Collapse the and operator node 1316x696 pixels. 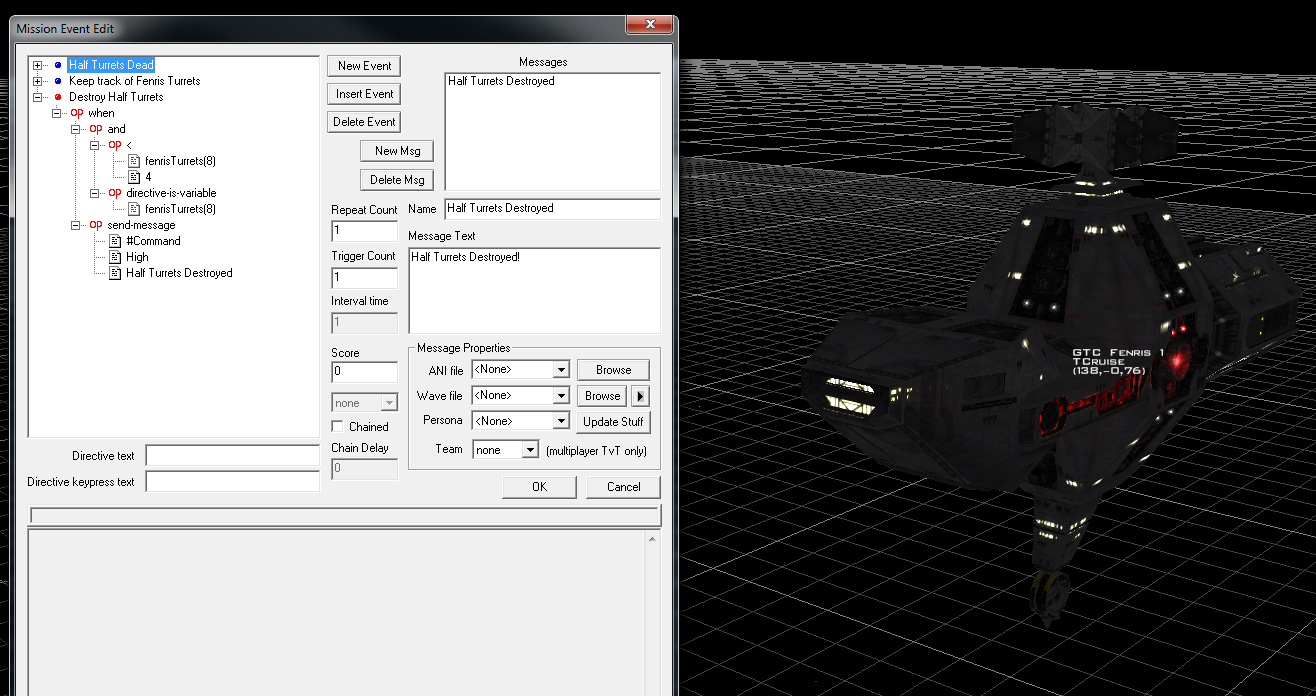[76, 129]
